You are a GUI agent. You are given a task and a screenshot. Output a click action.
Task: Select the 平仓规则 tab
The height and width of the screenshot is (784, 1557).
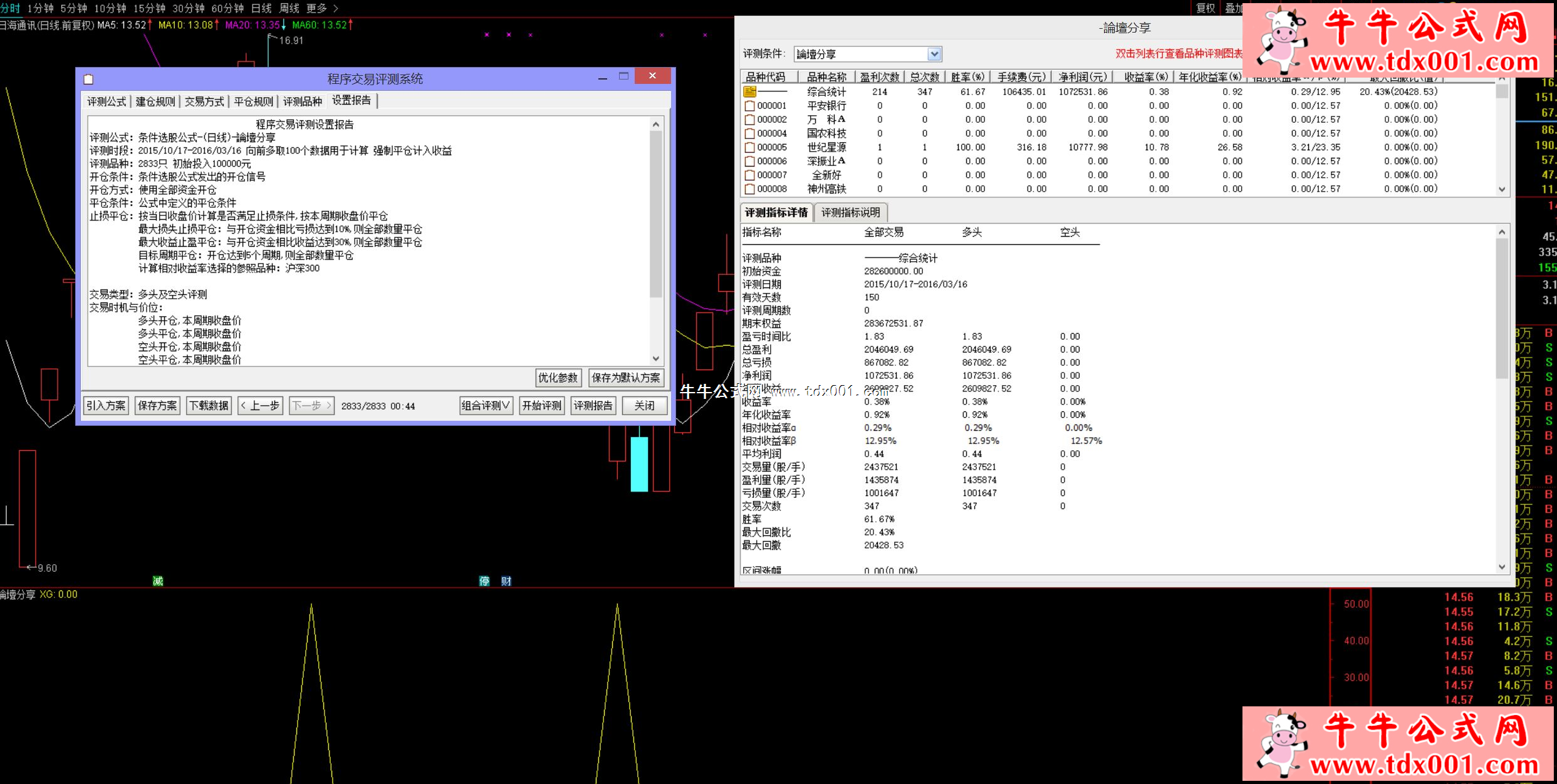tap(253, 101)
